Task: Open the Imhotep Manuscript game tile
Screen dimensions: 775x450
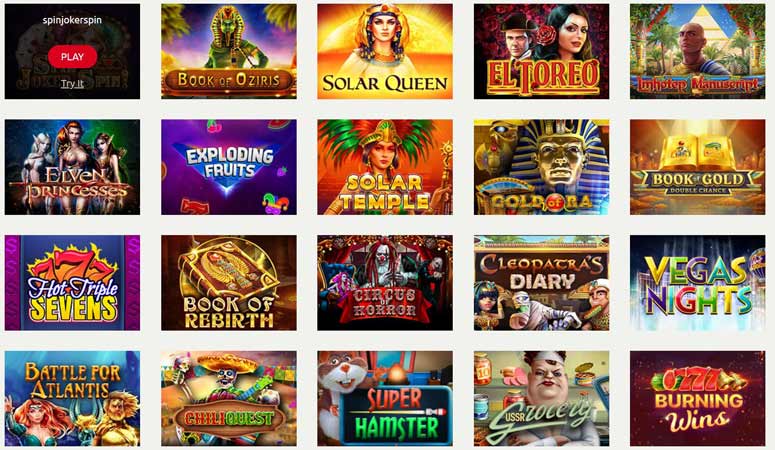Action: (697, 51)
